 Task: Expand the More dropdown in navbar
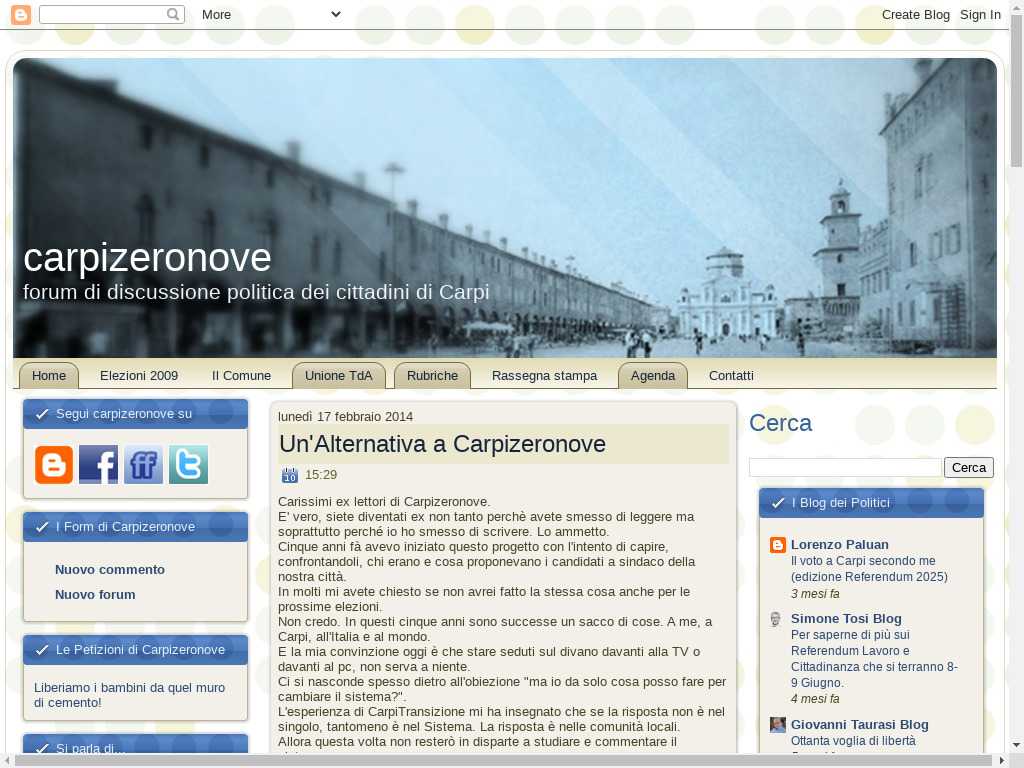pos(271,14)
